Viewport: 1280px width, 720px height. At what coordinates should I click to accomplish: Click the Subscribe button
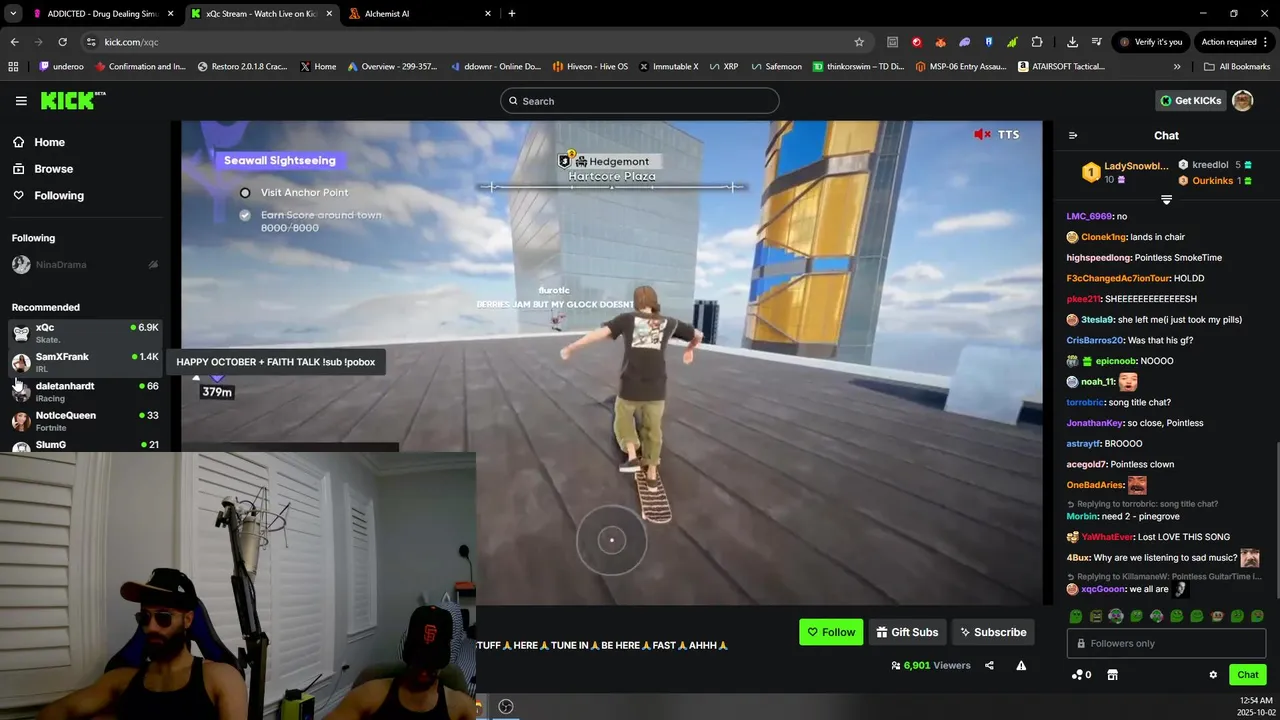[x=993, y=632]
